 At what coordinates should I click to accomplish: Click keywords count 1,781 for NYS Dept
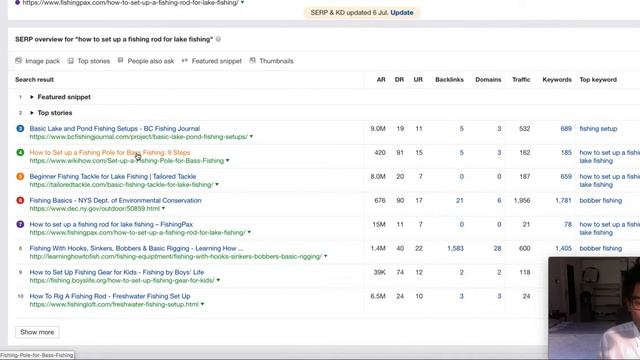[x=563, y=200]
